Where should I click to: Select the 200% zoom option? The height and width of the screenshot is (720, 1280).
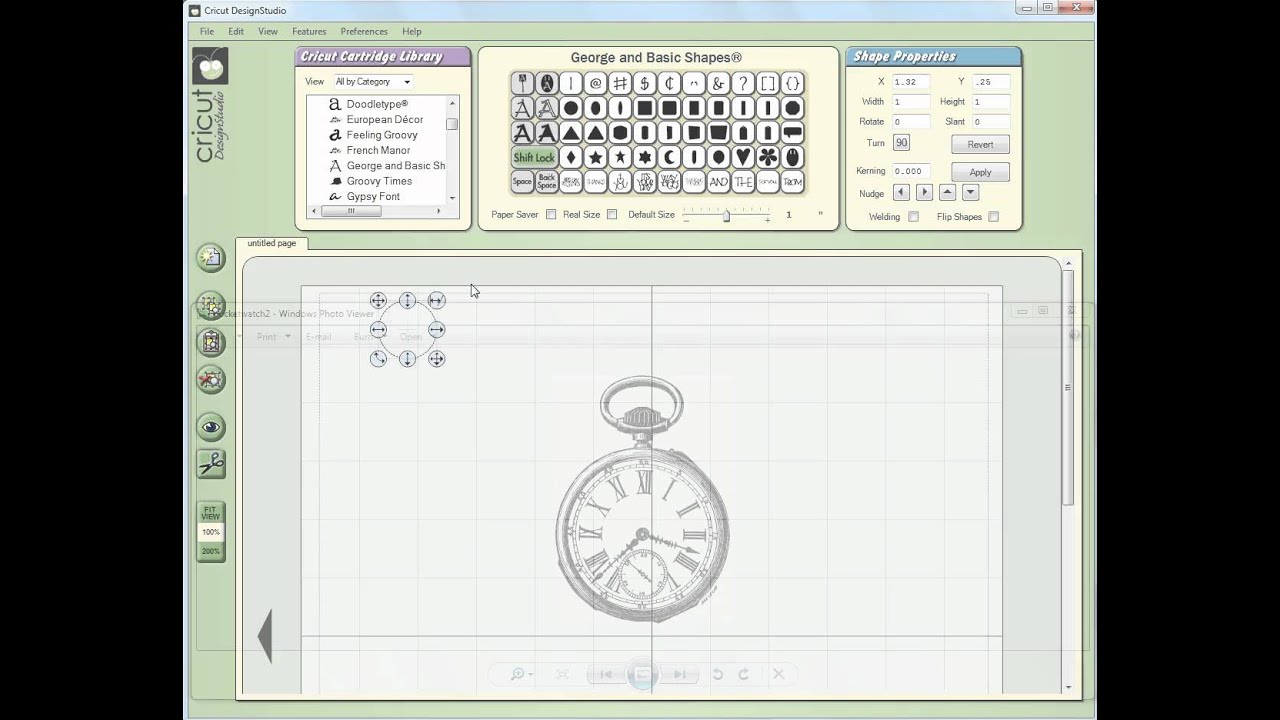210,551
